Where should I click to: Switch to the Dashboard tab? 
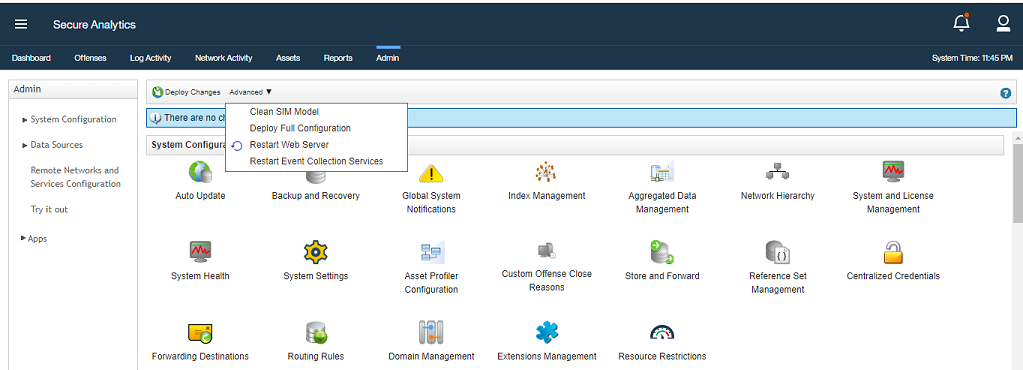click(x=31, y=58)
